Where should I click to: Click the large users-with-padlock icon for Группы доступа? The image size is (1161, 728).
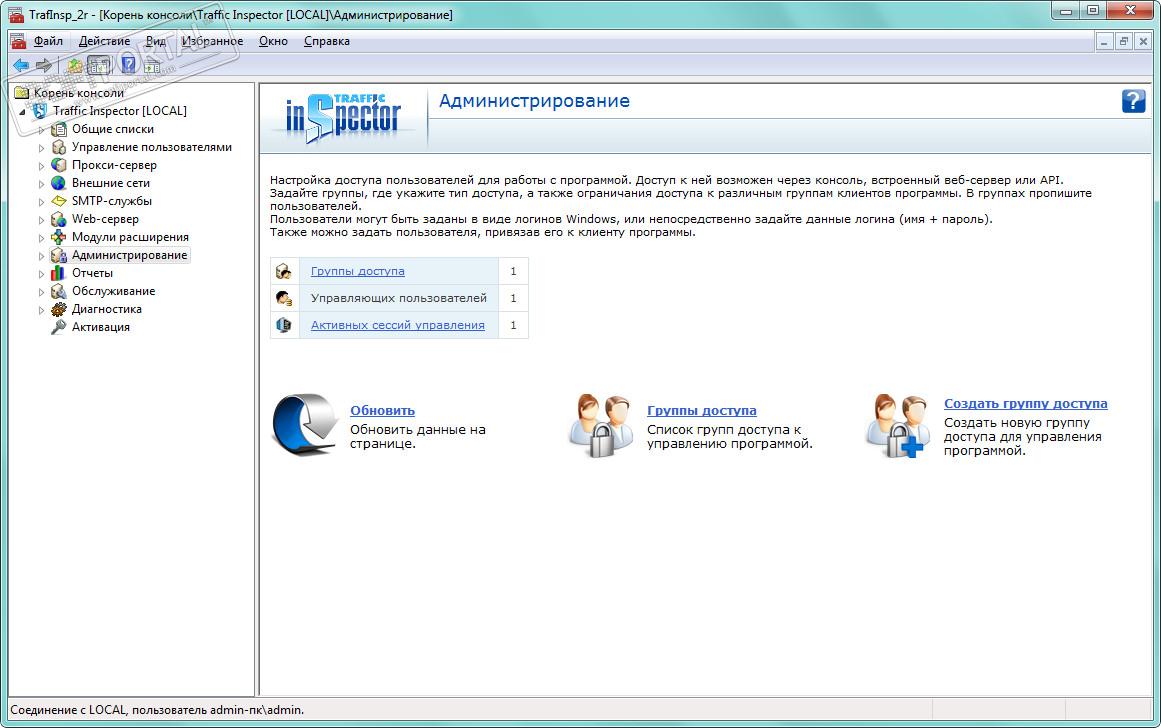tap(601, 426)
